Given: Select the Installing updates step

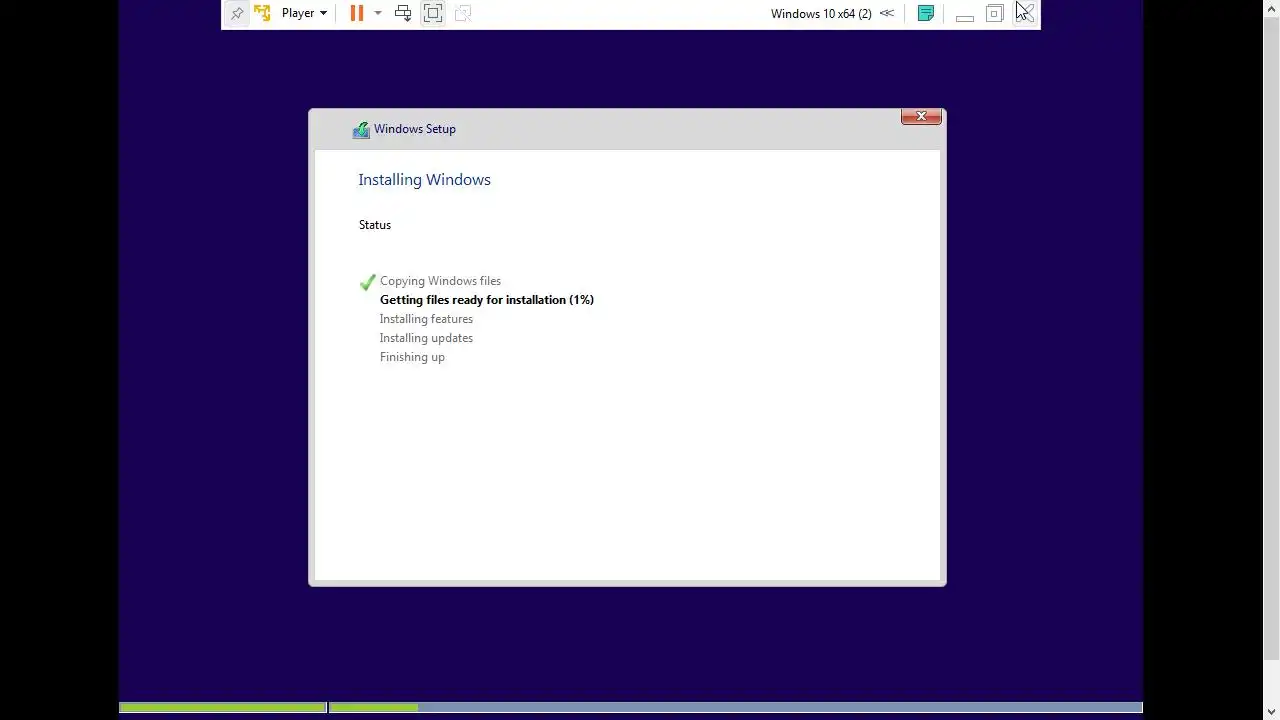Looking at the screenshot, I should click(426, 338).
